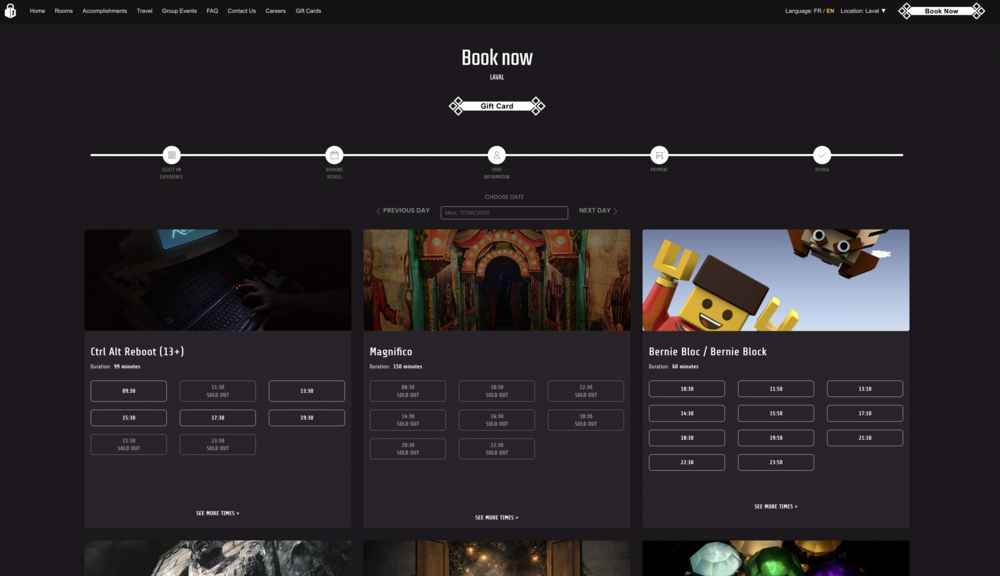Open Group Events page
The image size is (1000, 576).
pos(179,11)
